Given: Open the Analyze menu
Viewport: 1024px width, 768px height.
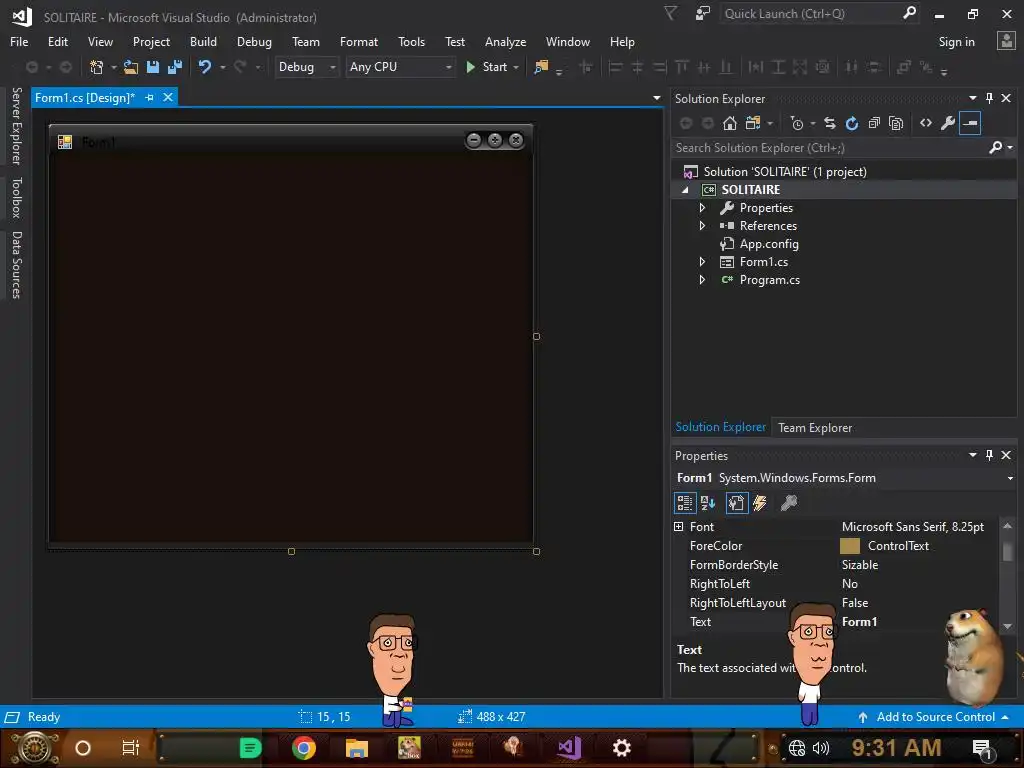Looking at the screenshot, I should 505,42.
